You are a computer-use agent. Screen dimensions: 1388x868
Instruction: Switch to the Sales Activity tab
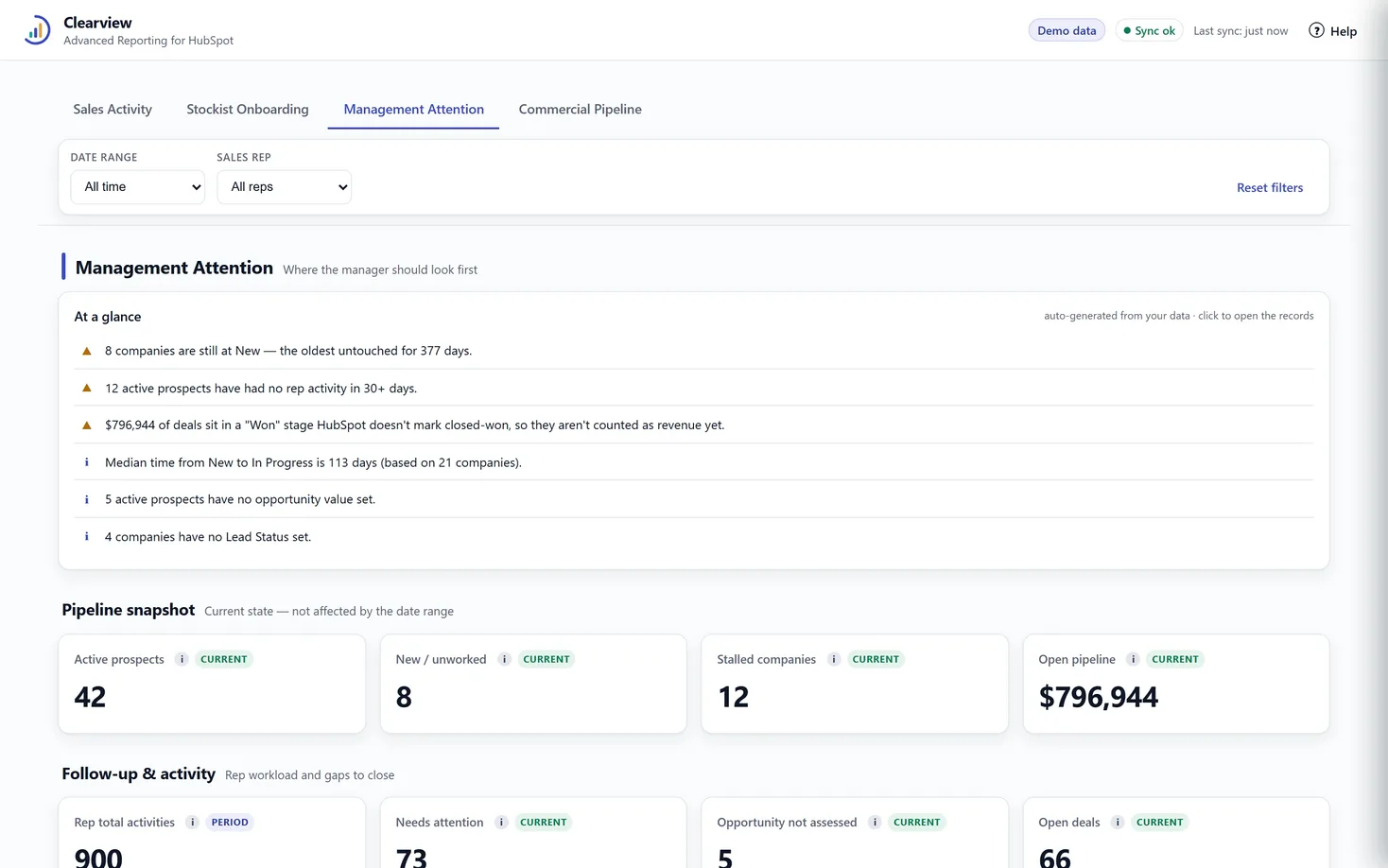tap(113, 110)
